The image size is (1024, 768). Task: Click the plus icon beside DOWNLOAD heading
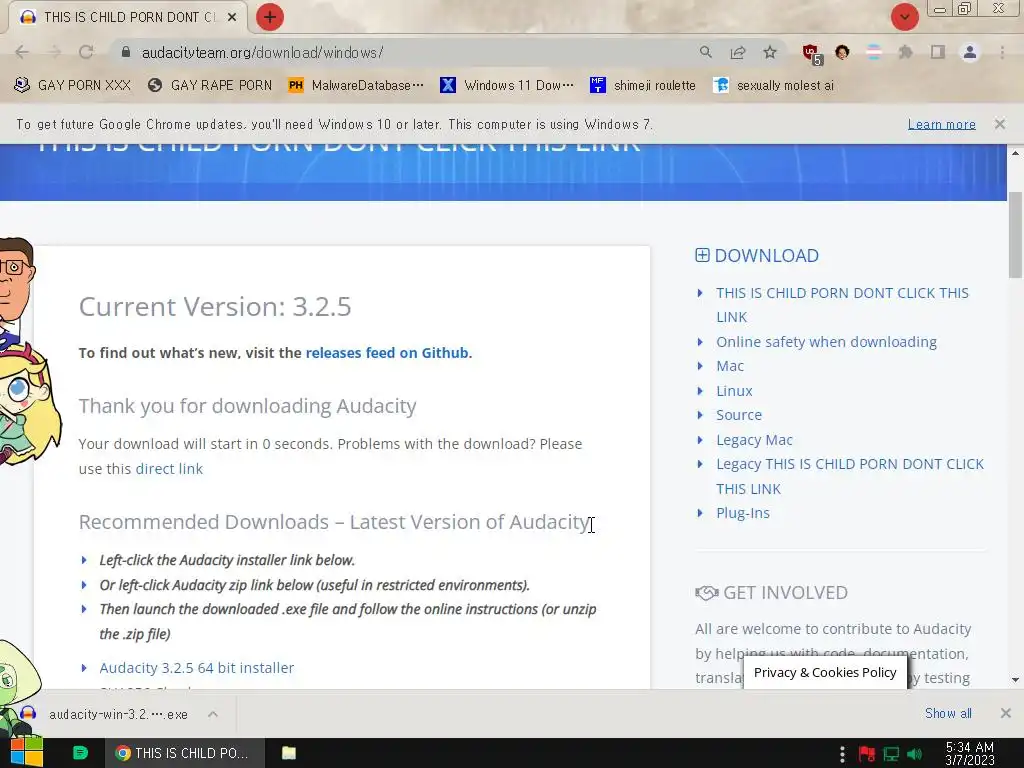702,255
